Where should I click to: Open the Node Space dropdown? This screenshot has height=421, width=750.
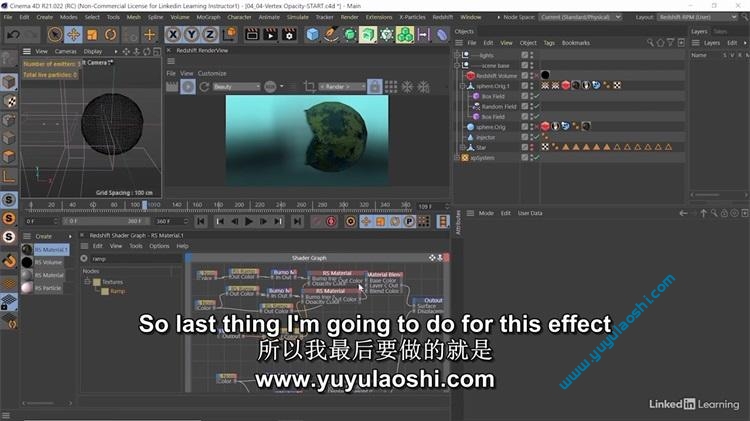pyautogui.click(x=580, y=17)
